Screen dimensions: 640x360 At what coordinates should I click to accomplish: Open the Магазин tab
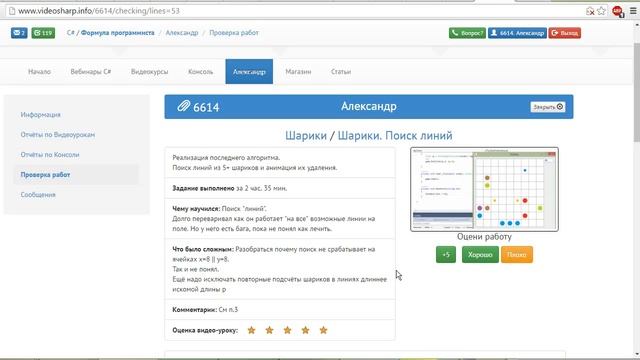pos(298,71)
